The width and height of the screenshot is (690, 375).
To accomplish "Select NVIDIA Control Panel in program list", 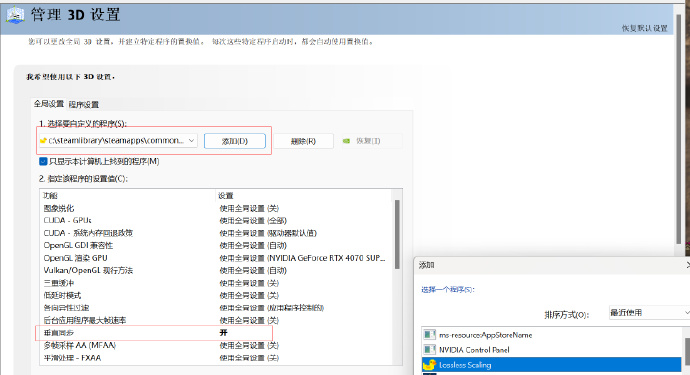I will 552,350.
